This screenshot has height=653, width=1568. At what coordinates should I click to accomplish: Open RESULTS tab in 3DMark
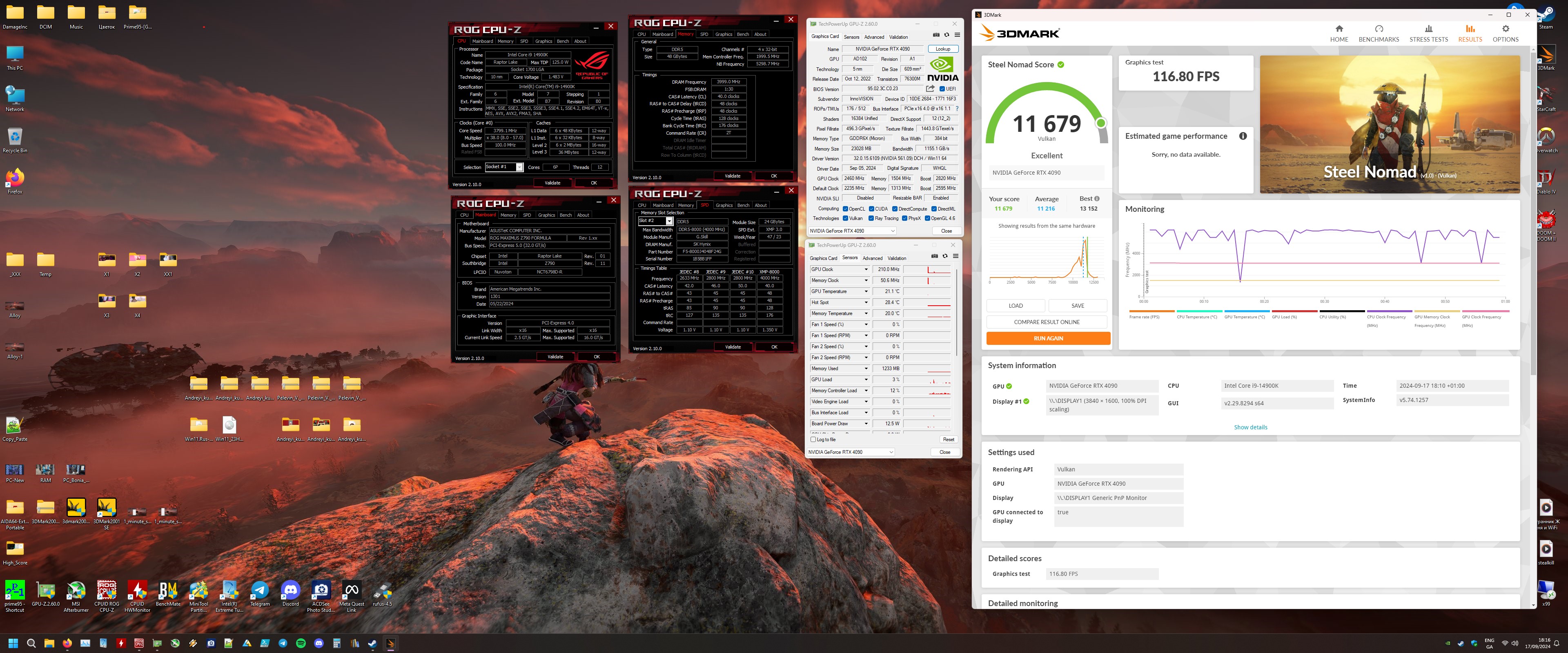pyautogui.click(x=1470, y=33)
